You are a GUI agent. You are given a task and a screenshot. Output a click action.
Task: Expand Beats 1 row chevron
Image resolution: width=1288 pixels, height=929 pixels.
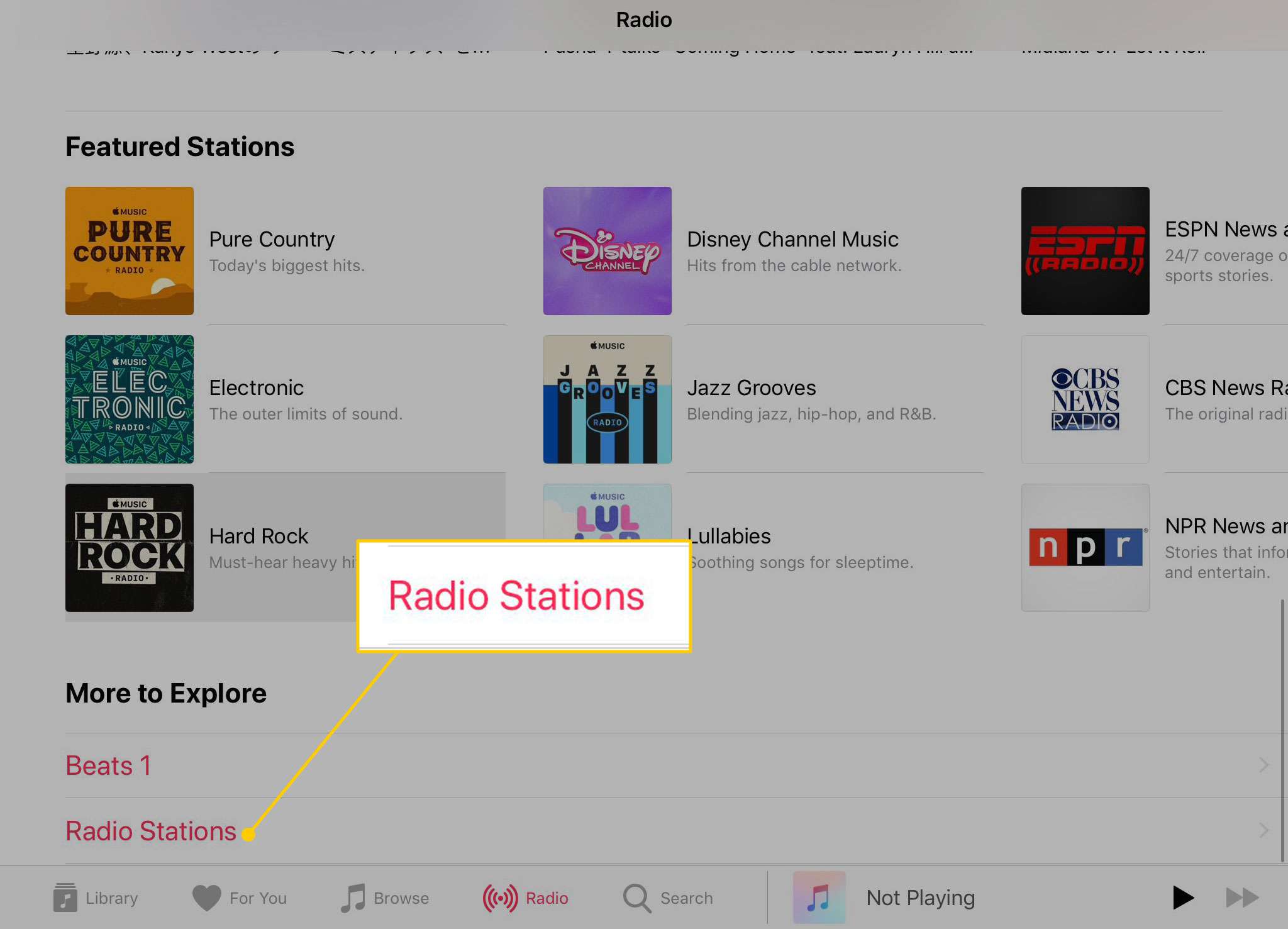point(1264,765)
